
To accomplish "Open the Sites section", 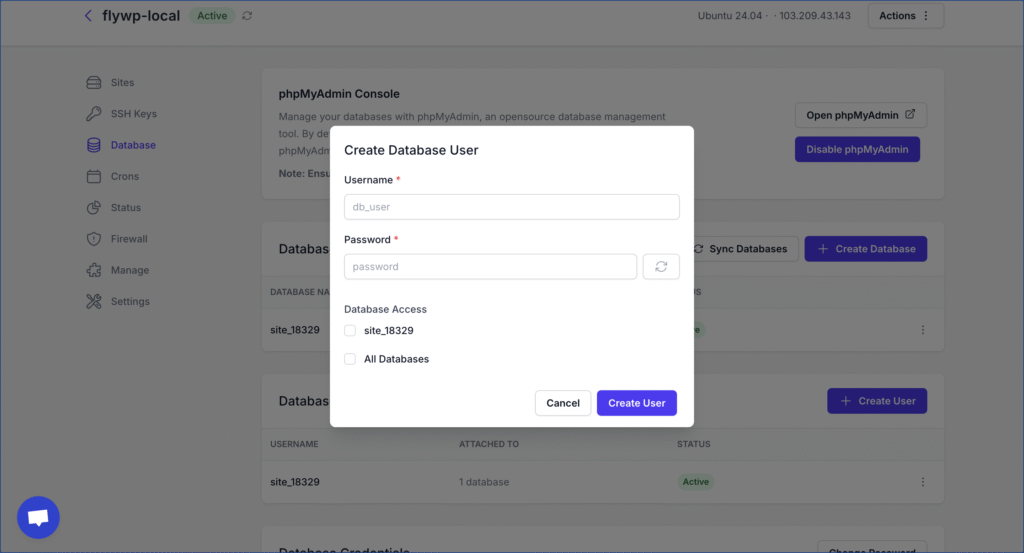I will (122, 82).
